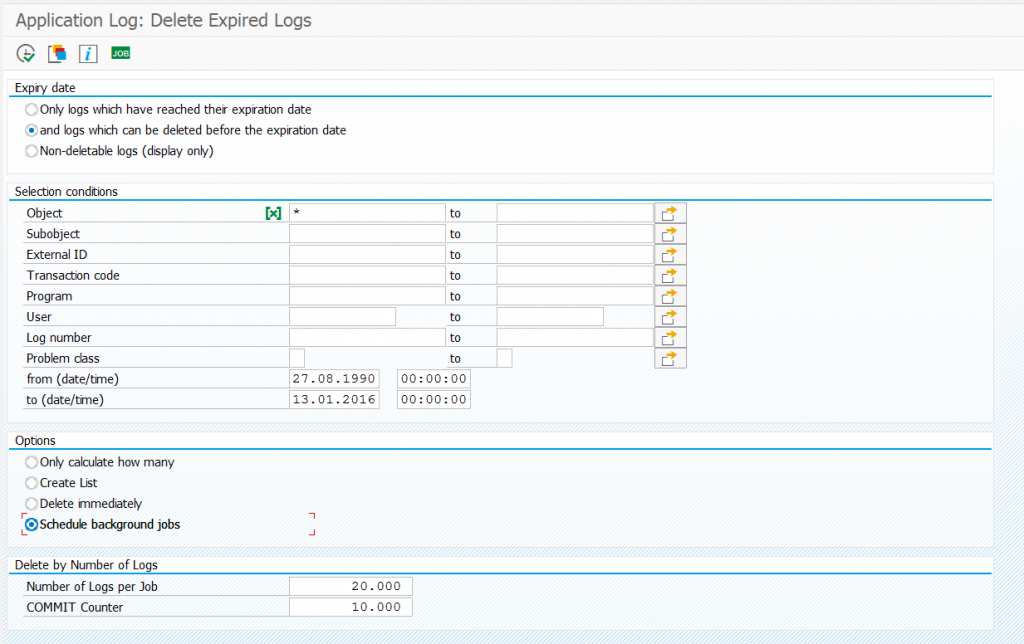Image resolution: width=1024 pixels, height=644 pixels.
Task: Open multiple selection for Subobject row
Action: pos(670,233)
